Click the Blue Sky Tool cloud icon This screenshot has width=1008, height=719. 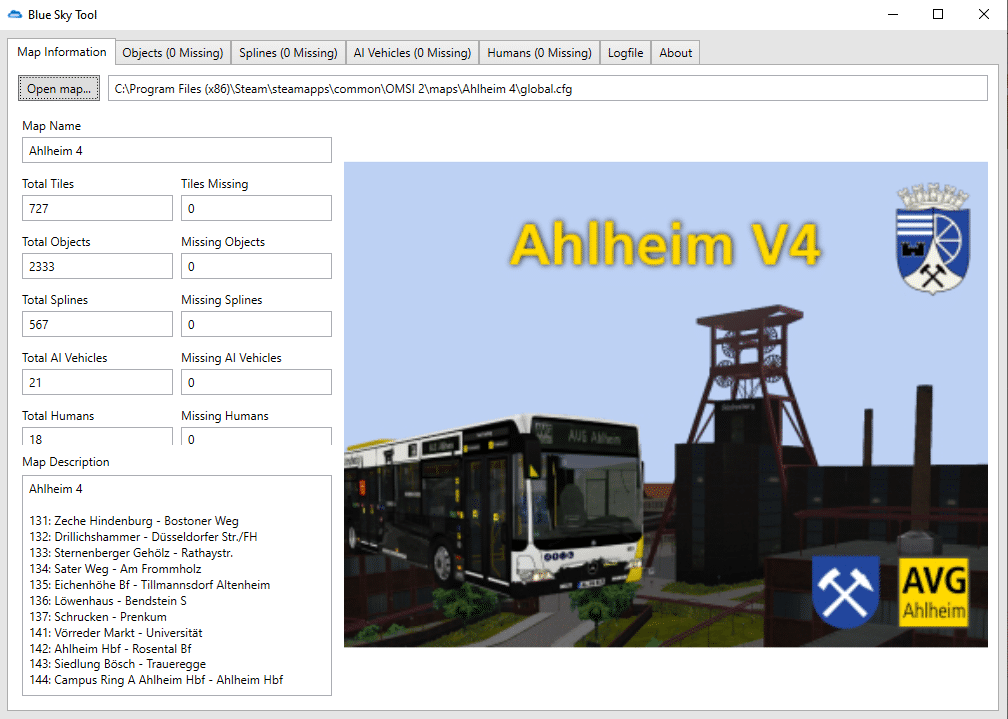[x=14, y=14]
